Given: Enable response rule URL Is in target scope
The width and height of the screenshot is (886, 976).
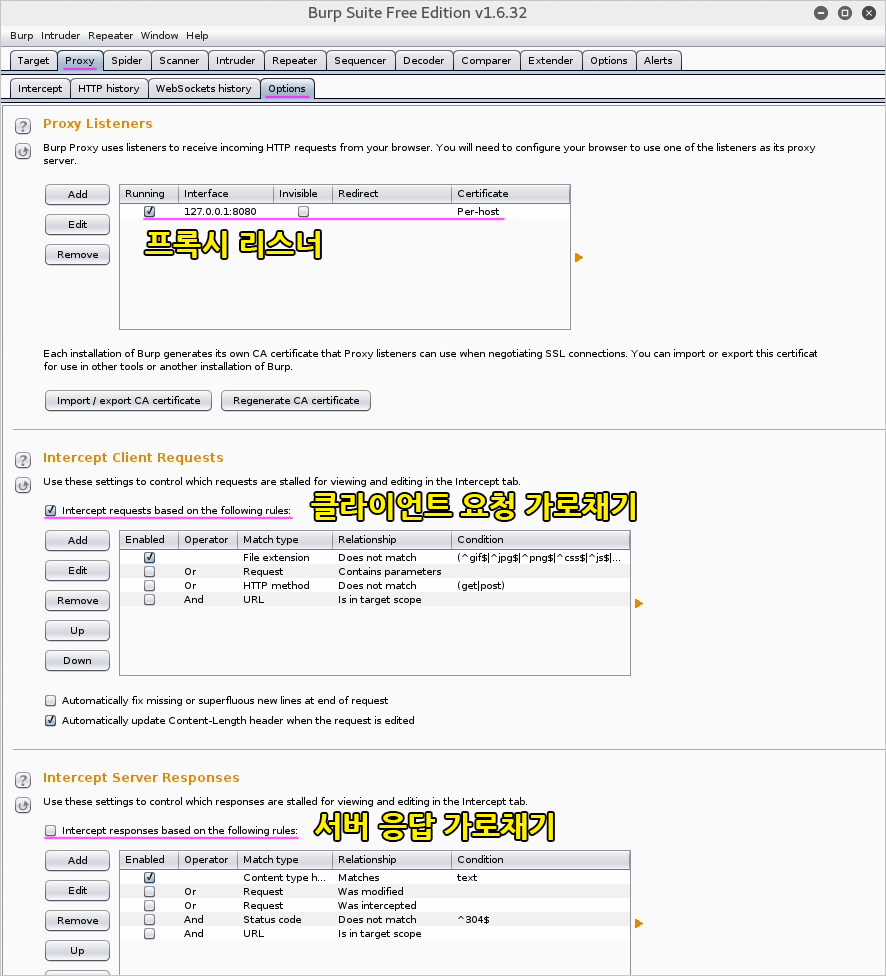Looking at the screenshot, I should click(x=149, y=934).
